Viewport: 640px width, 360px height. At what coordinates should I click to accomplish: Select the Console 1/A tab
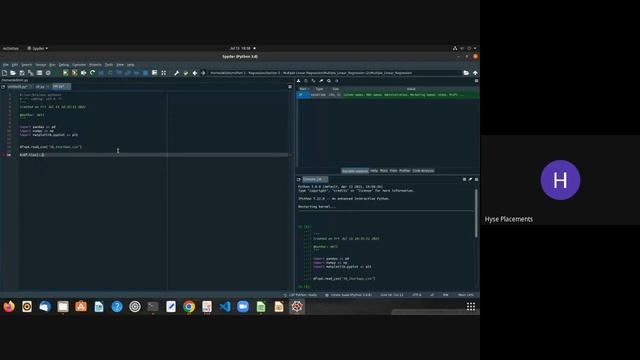(315, 179)
